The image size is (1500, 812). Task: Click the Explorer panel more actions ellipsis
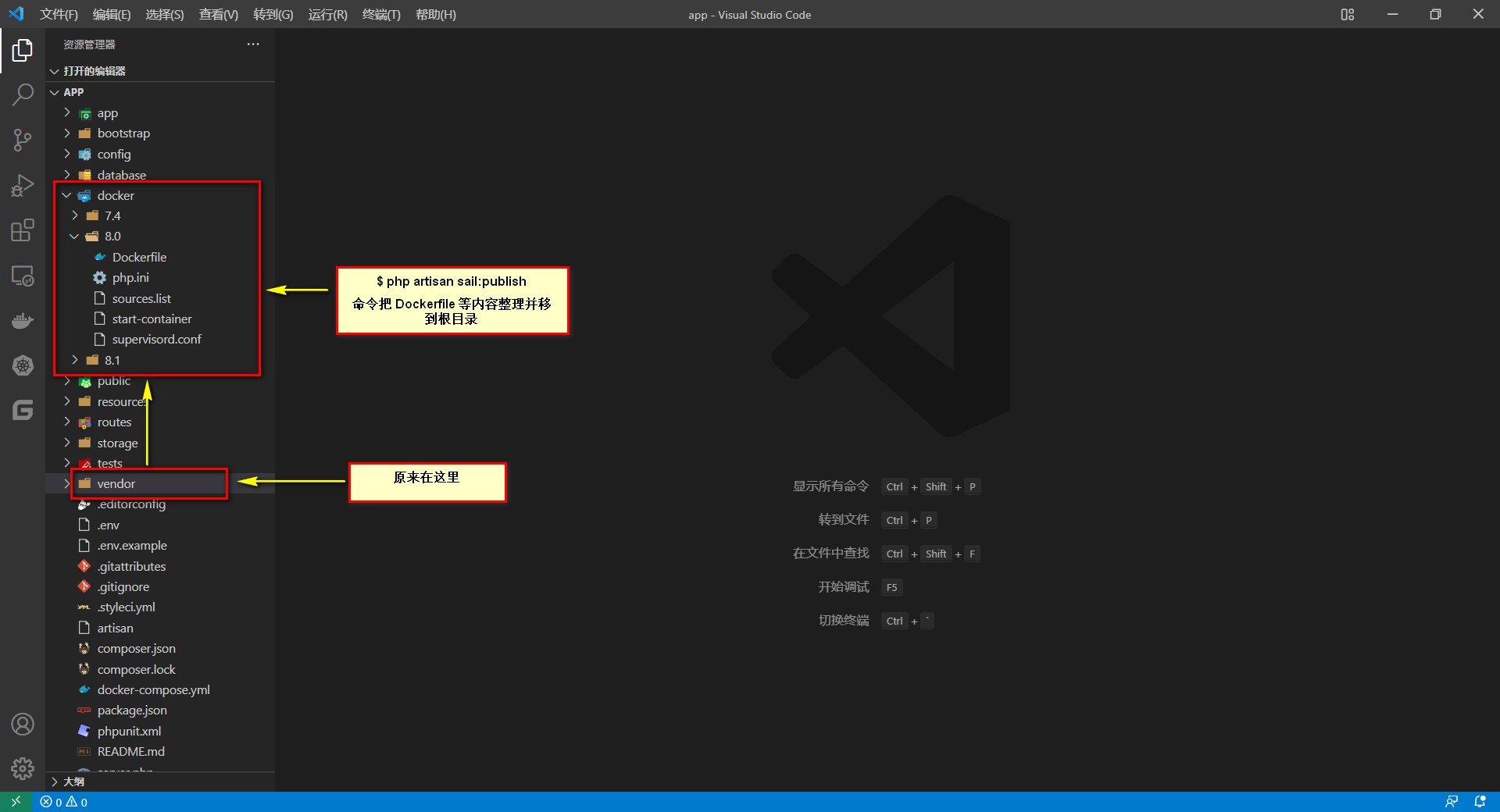[x=253, y=45]
